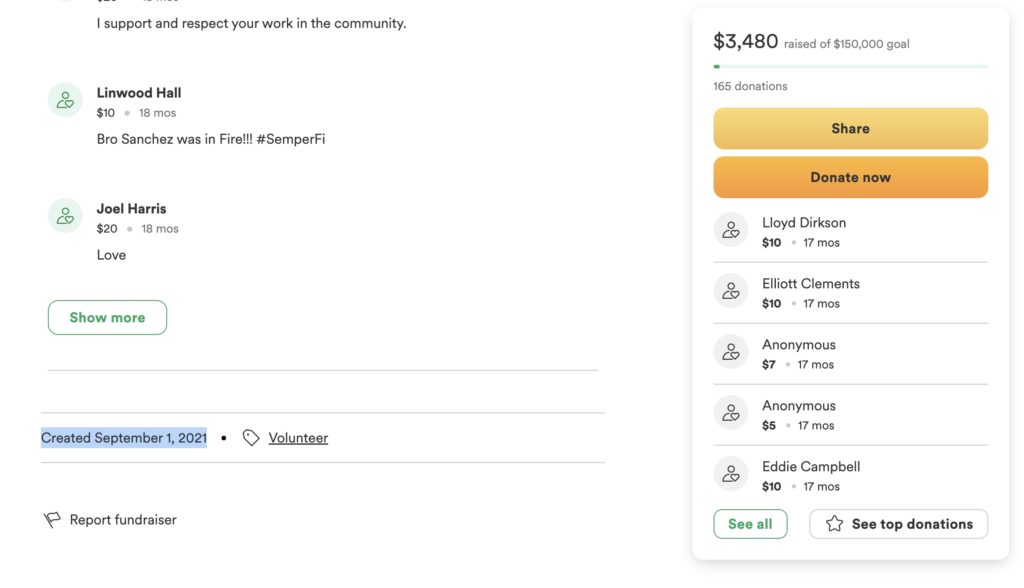Image resolution: width=1024 pixels, height=588 pixels.
Task: Click the star icon in See top donations
Action: pos(834,523)
